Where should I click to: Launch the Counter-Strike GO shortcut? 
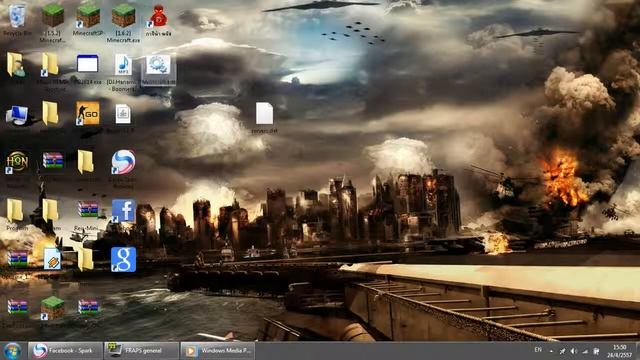coord(88,113)
